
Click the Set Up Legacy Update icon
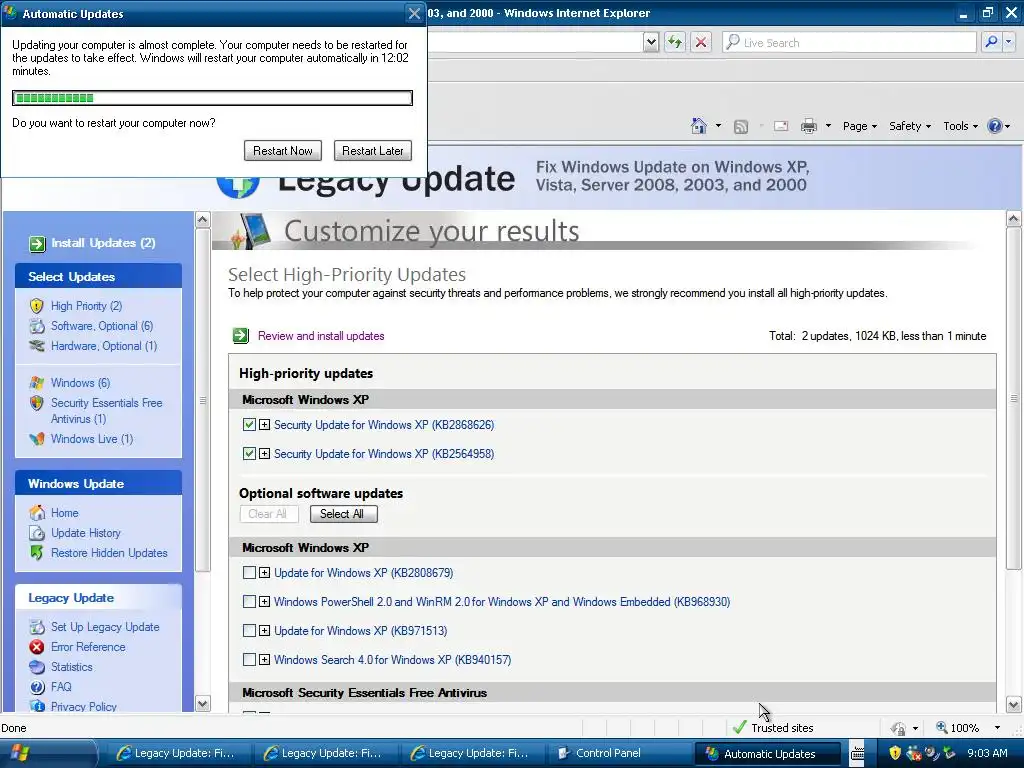tap(37, 627)
